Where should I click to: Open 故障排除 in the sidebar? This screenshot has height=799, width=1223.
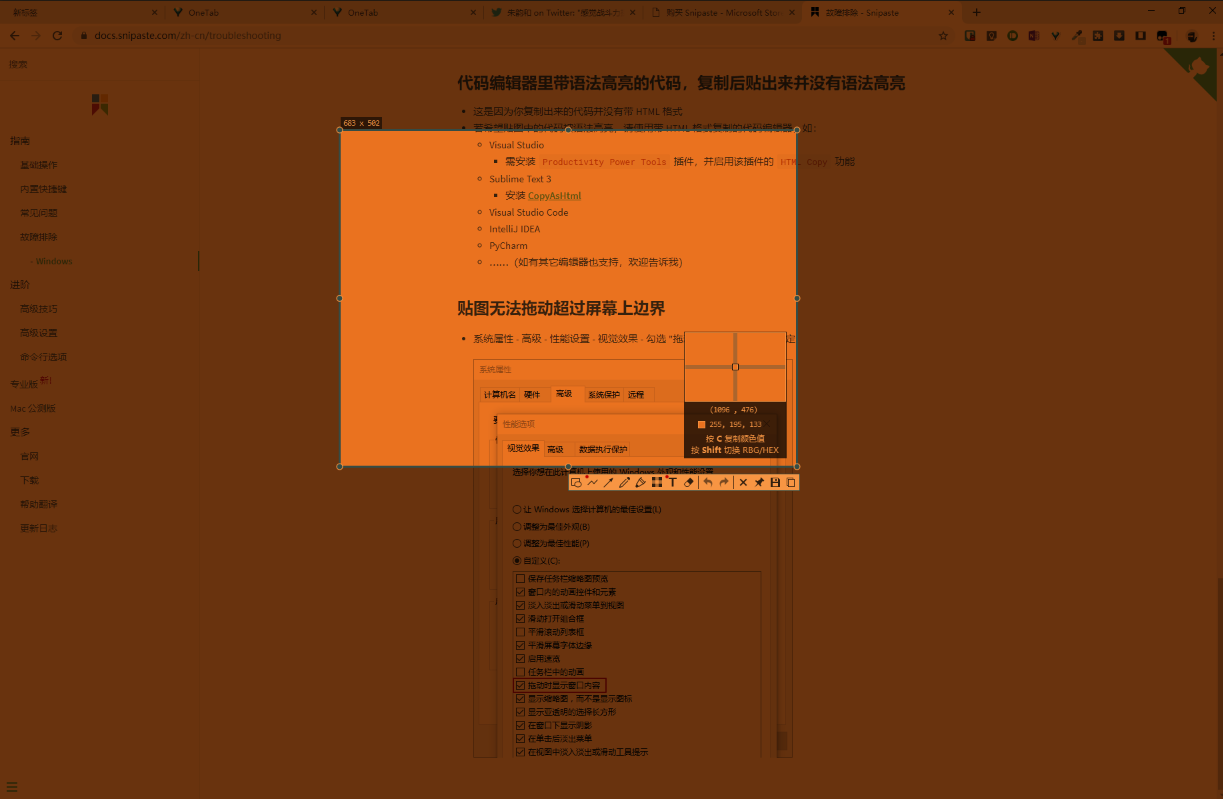[x=39, y=237]
